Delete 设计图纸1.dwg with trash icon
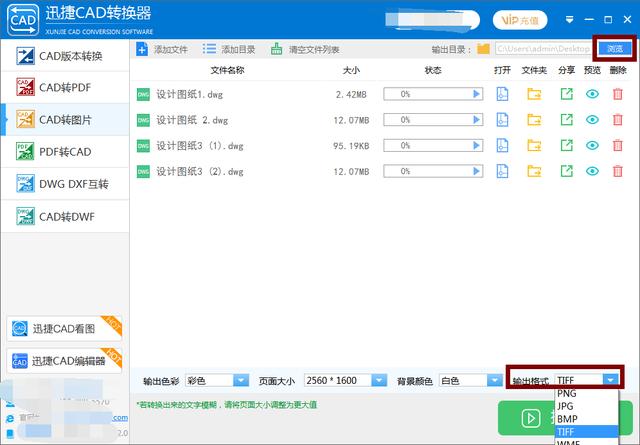This screenshot has width=640, height=445. [618, 94]
